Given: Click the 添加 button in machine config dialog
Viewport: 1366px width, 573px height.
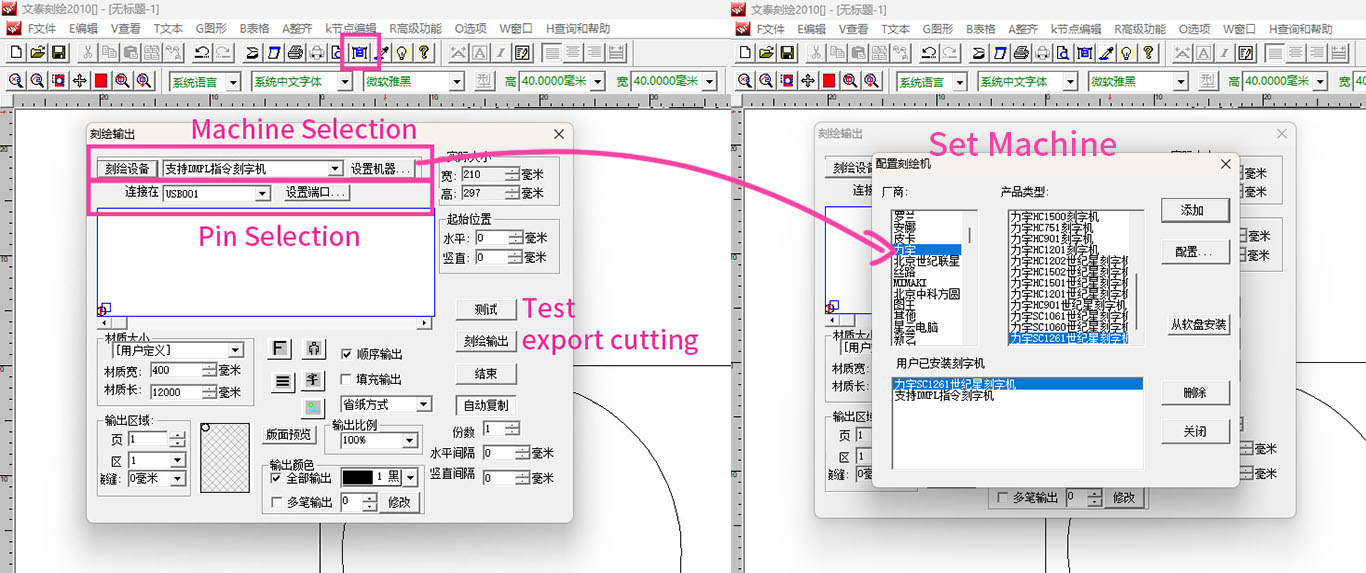Looking at the screenshot, I should point(1195,210).
